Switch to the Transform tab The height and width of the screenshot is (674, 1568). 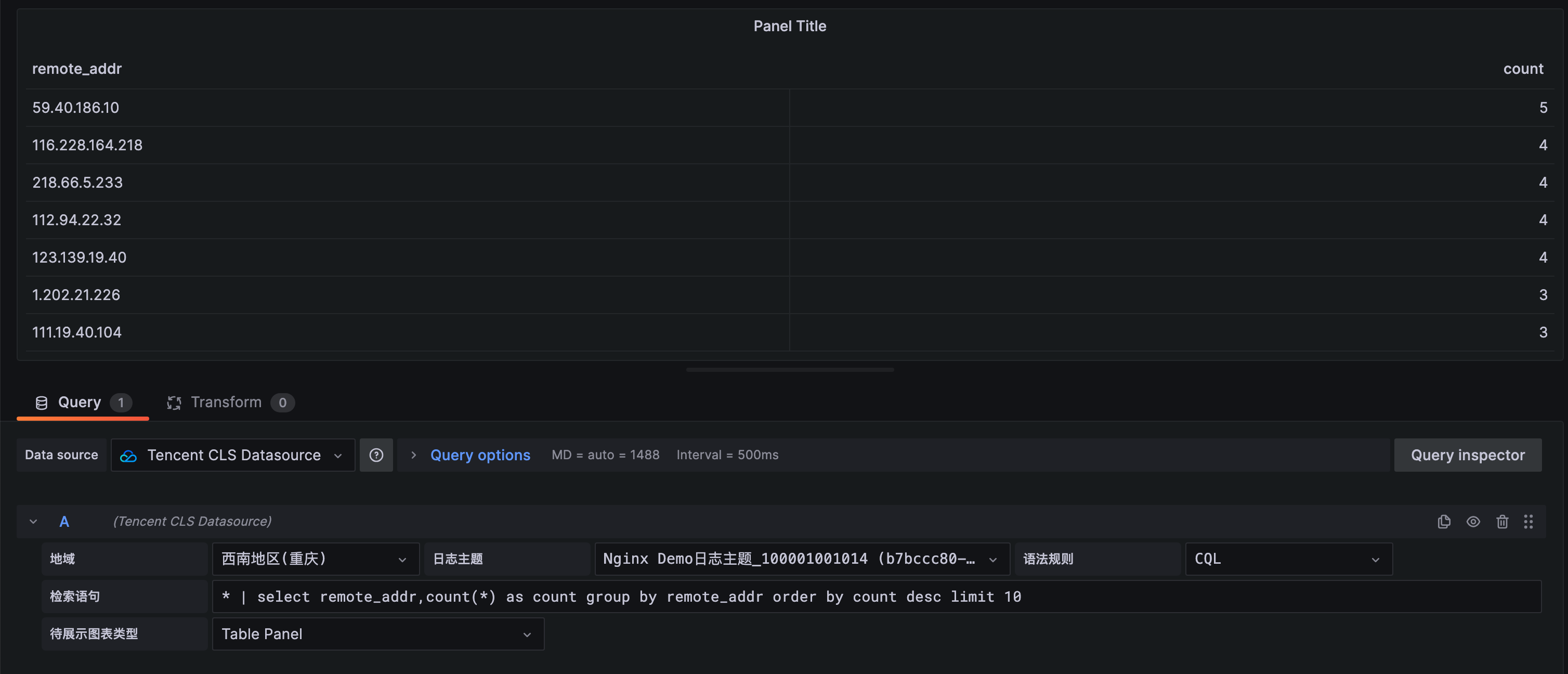[227, 403]
